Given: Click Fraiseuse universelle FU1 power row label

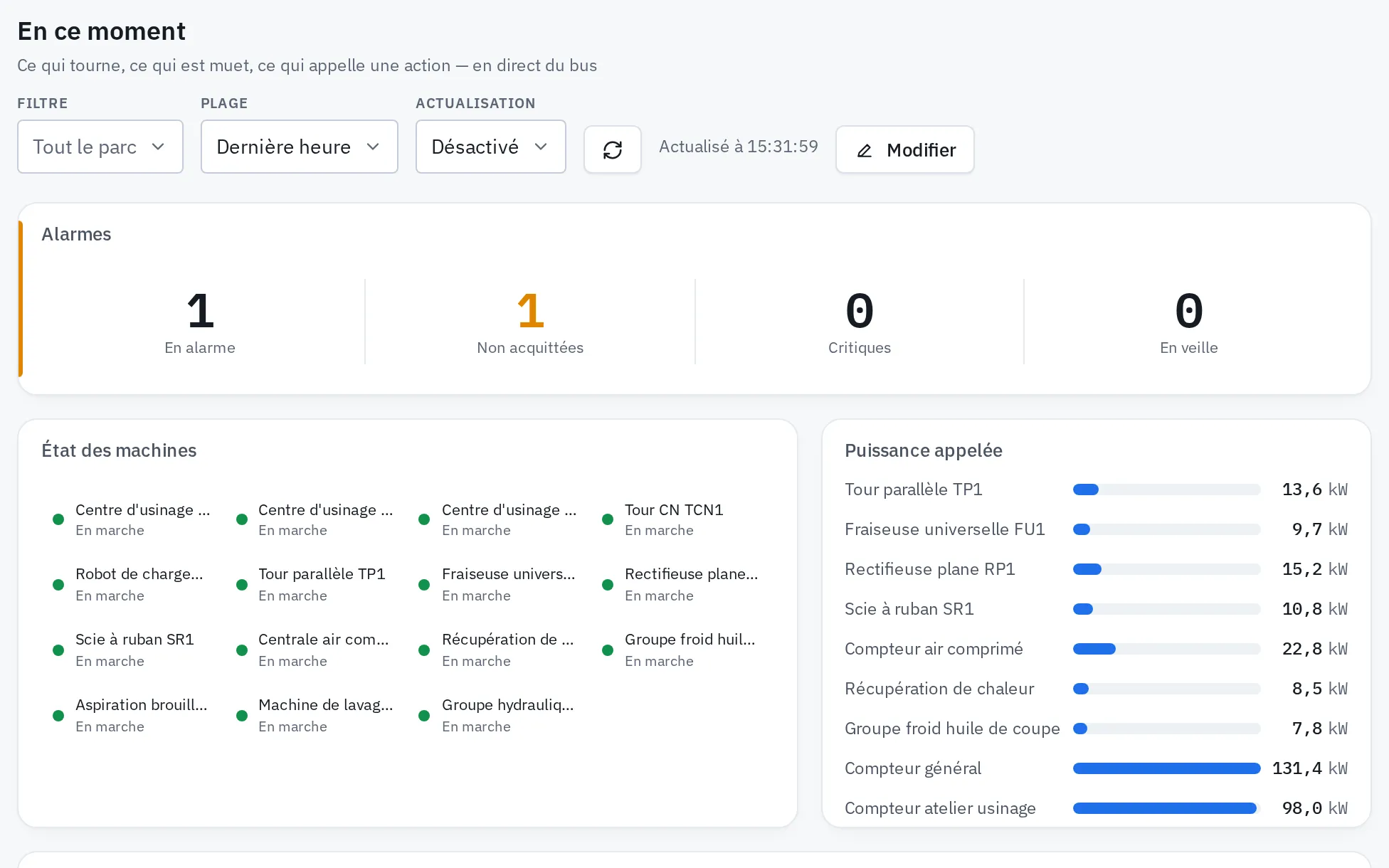Looking at the screenshot, I should pos(945,529).
